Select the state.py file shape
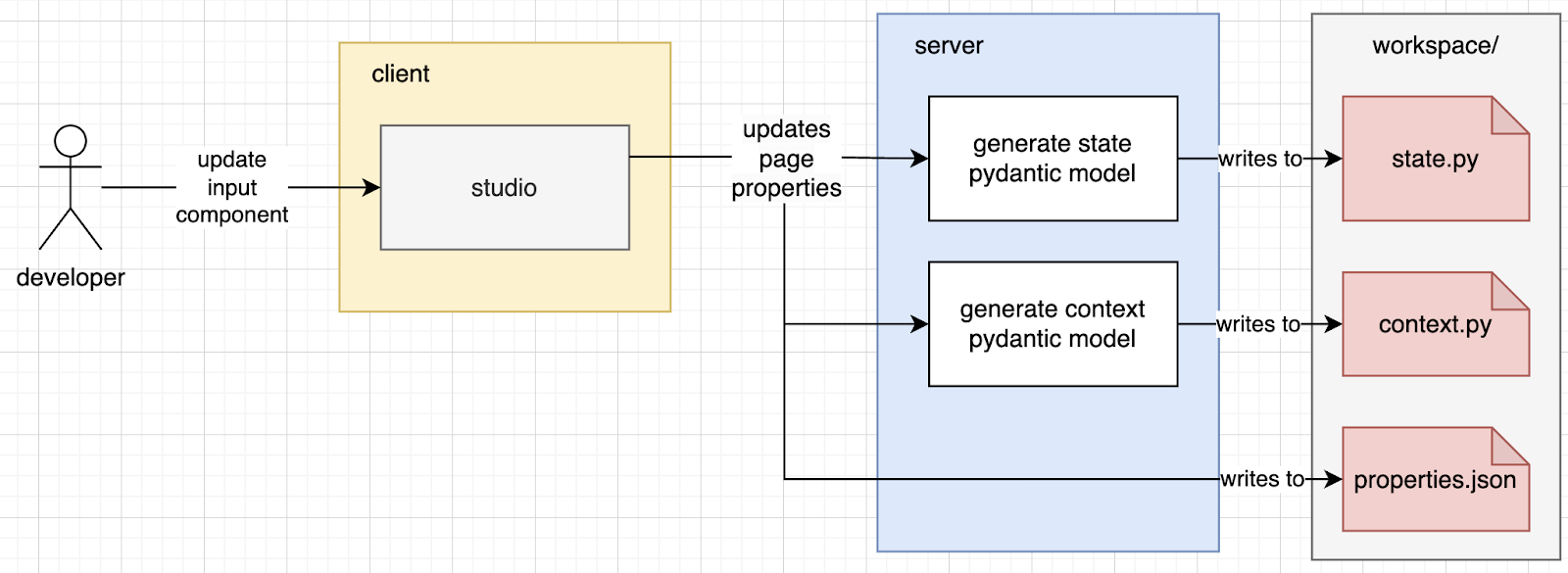Viewport: 1568px width, 573px height. click(1436, 159)
